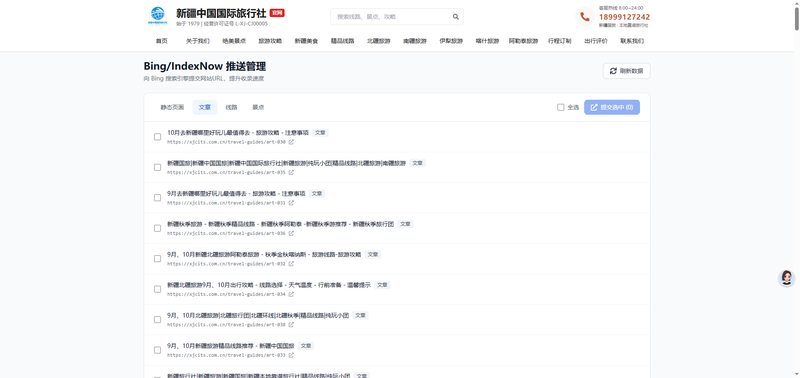
Task: Click URL text ending in art-036
Action: [x=227, y=234]
